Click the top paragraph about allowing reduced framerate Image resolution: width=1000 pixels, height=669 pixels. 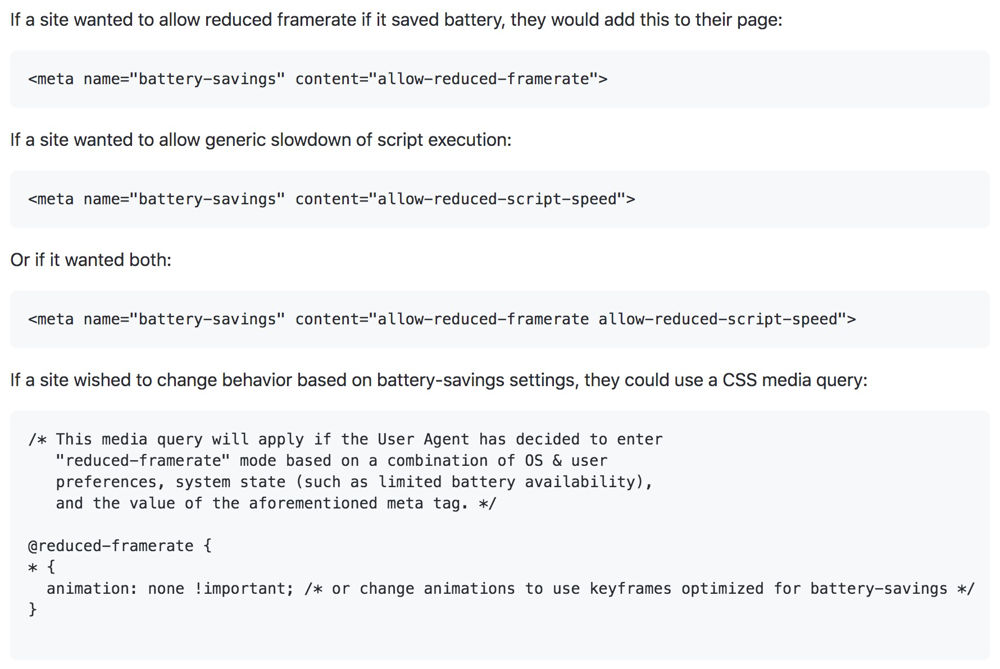pos(396,20)
